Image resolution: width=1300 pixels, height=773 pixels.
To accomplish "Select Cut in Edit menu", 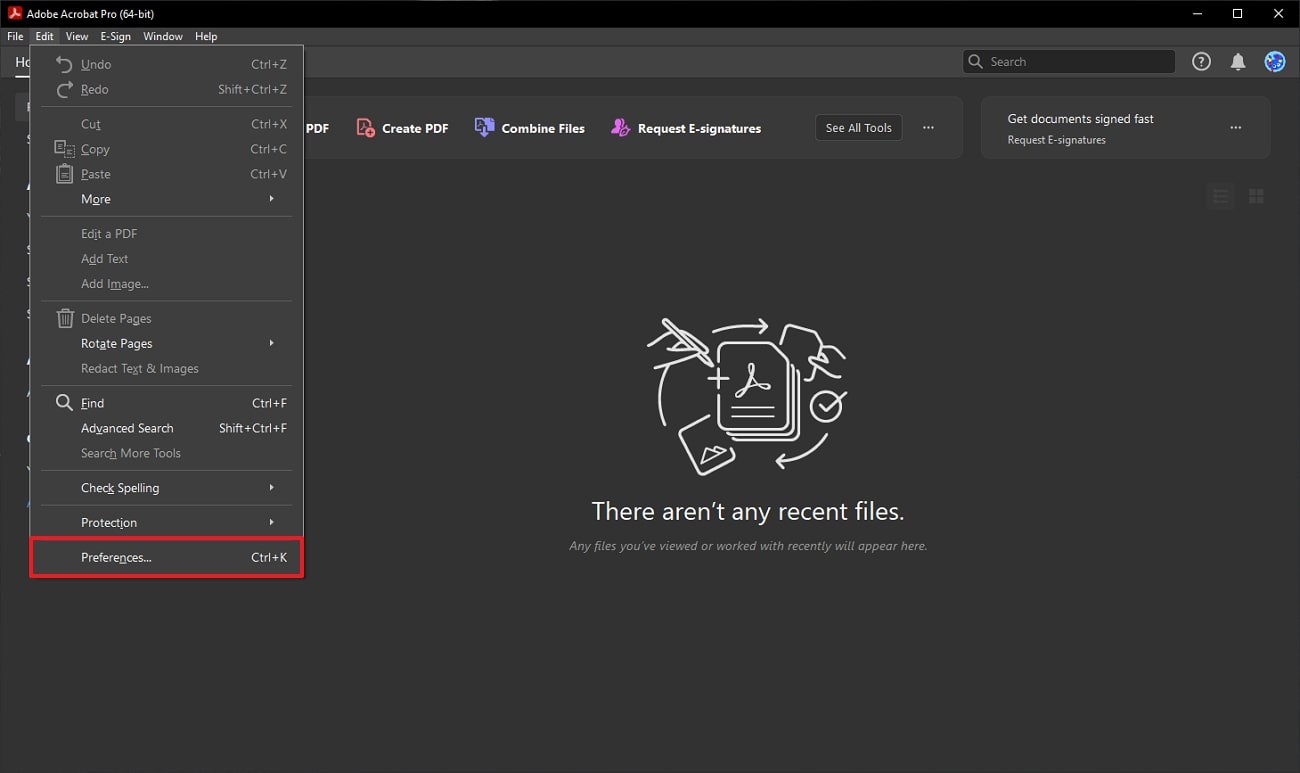I will [x=166, y=124].
